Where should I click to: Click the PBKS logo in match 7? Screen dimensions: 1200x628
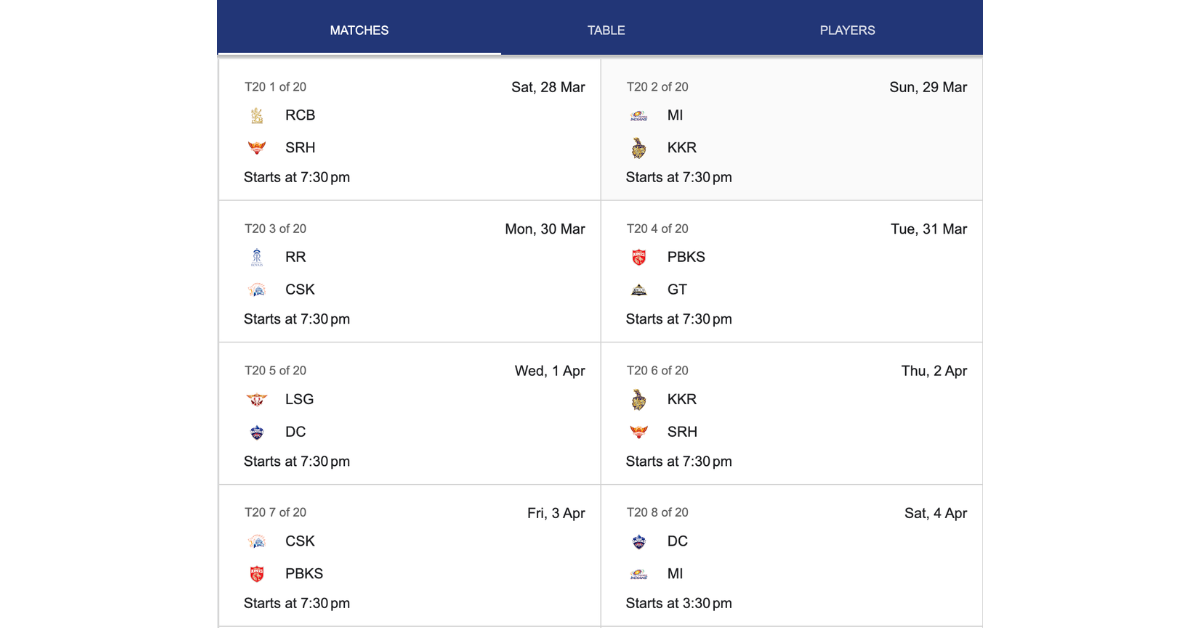point(258,573)
